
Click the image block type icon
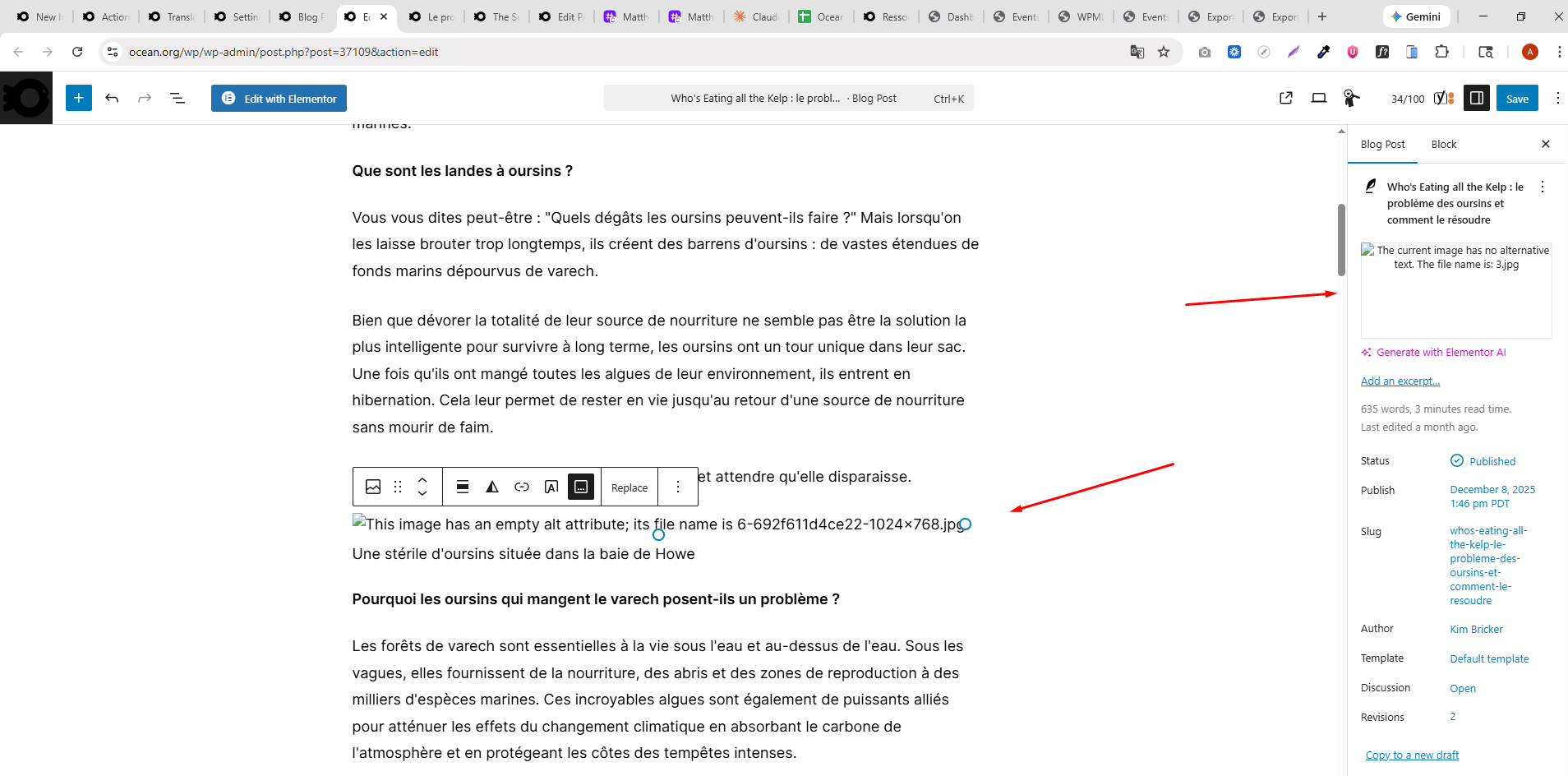[373, 487]
